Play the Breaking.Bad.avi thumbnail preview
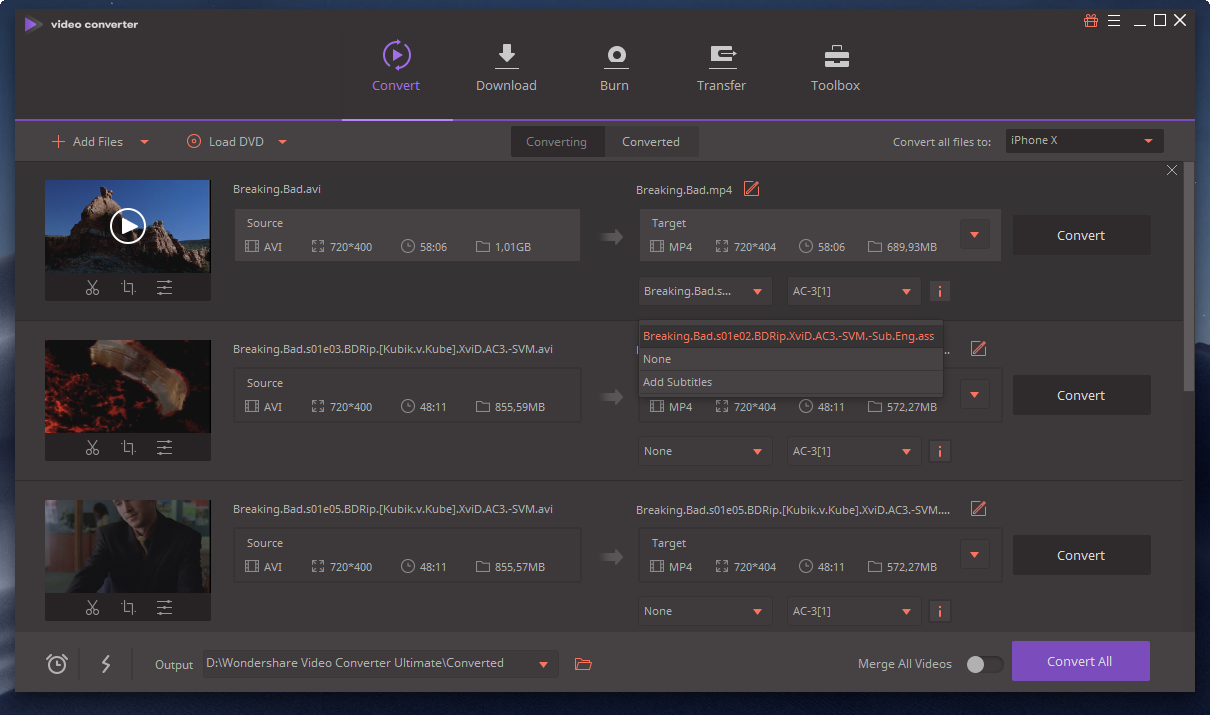Screen dimensions: 1210x715 click(127, 226)
